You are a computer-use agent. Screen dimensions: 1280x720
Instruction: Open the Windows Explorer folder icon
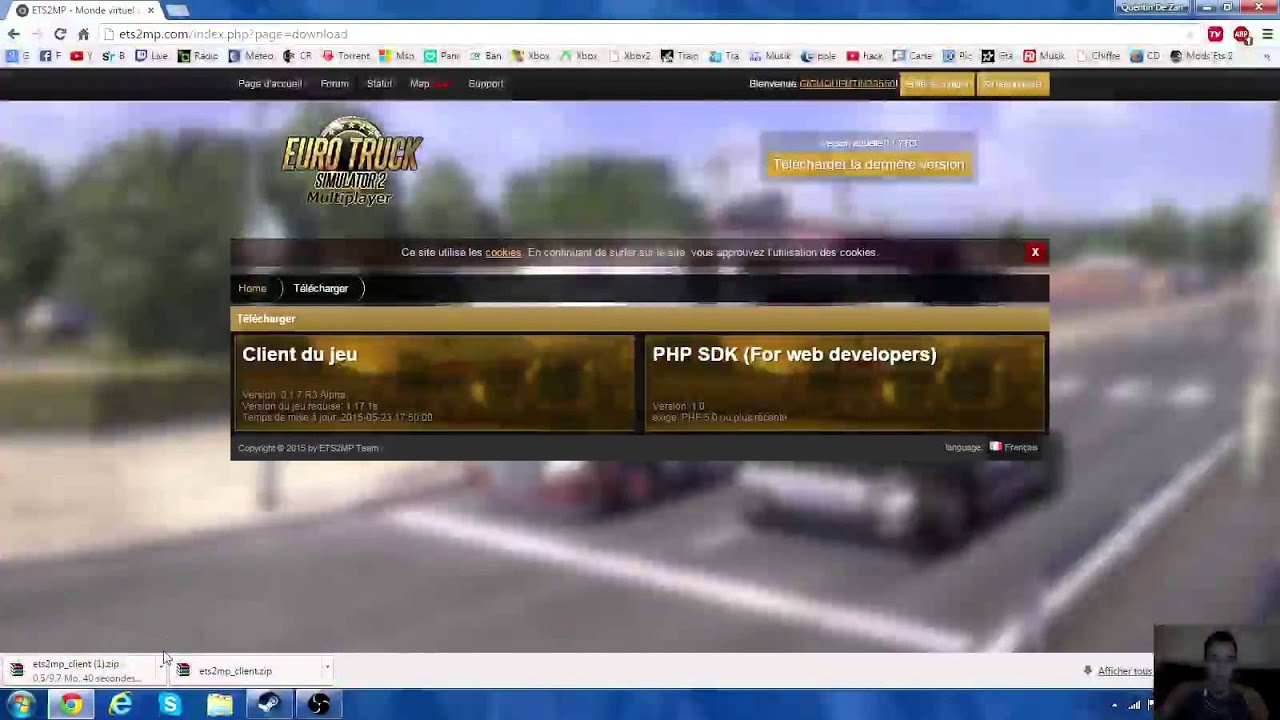point(219,705)
